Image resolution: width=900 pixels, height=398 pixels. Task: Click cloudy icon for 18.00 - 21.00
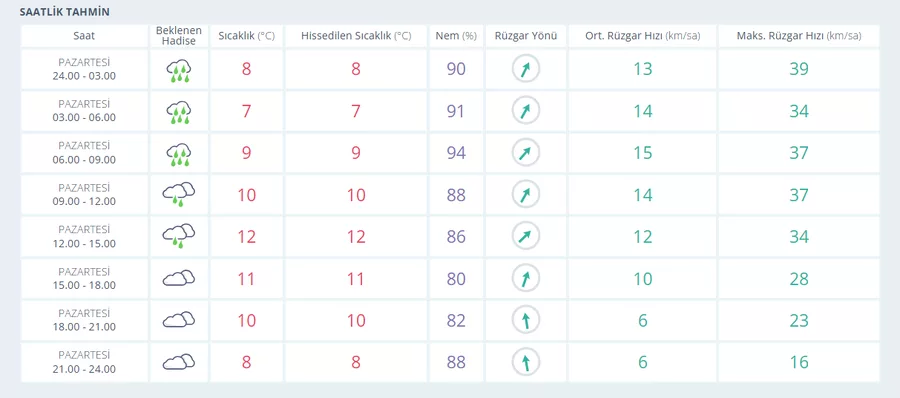179,320
